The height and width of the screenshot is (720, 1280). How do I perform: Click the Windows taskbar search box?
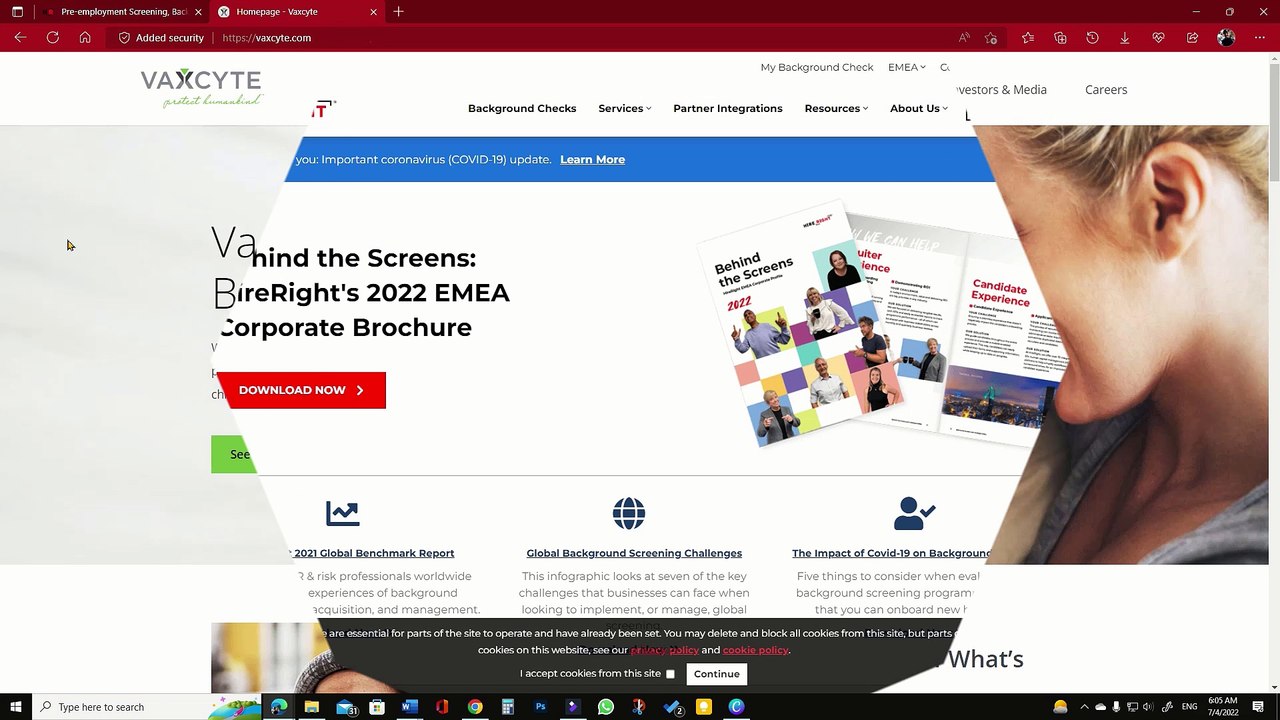pyautogui.click(x=146, y=707)
